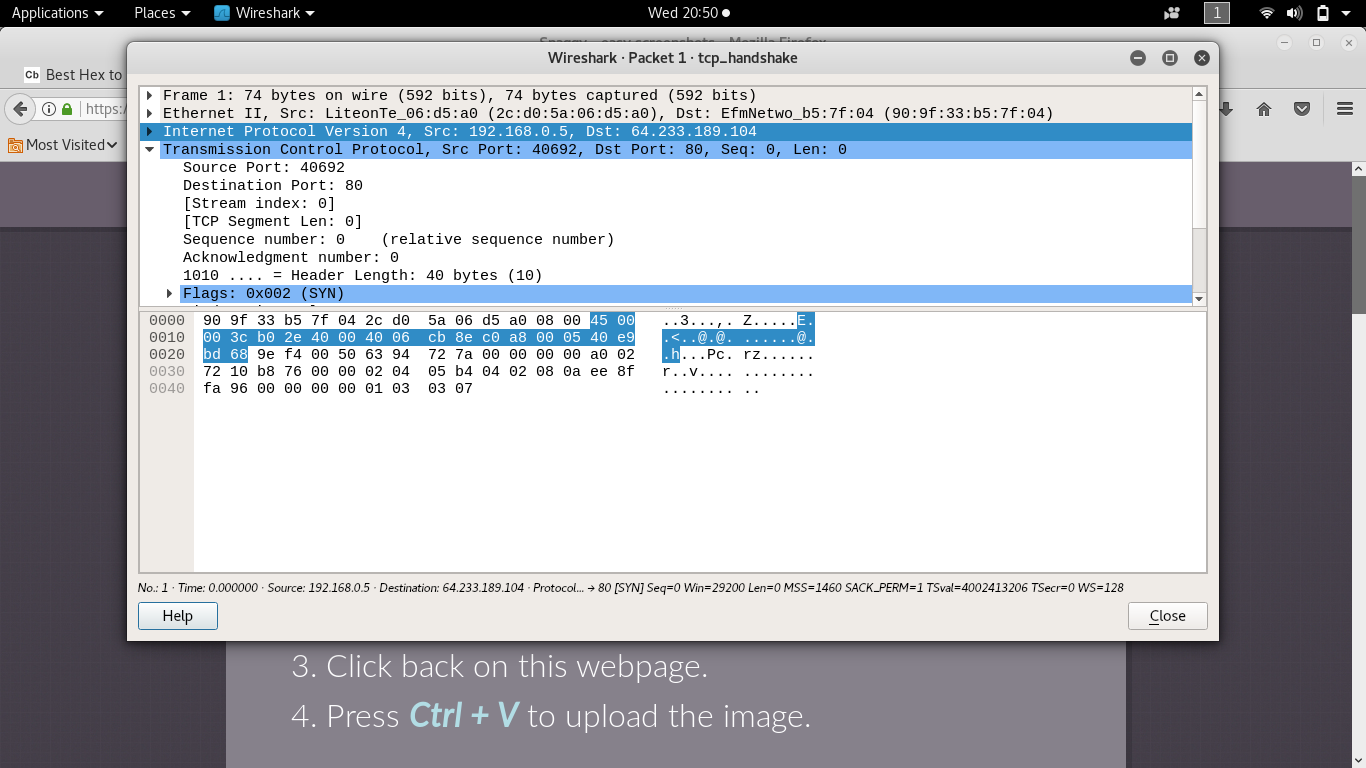Select the Destination Port: 80 line

272,186
